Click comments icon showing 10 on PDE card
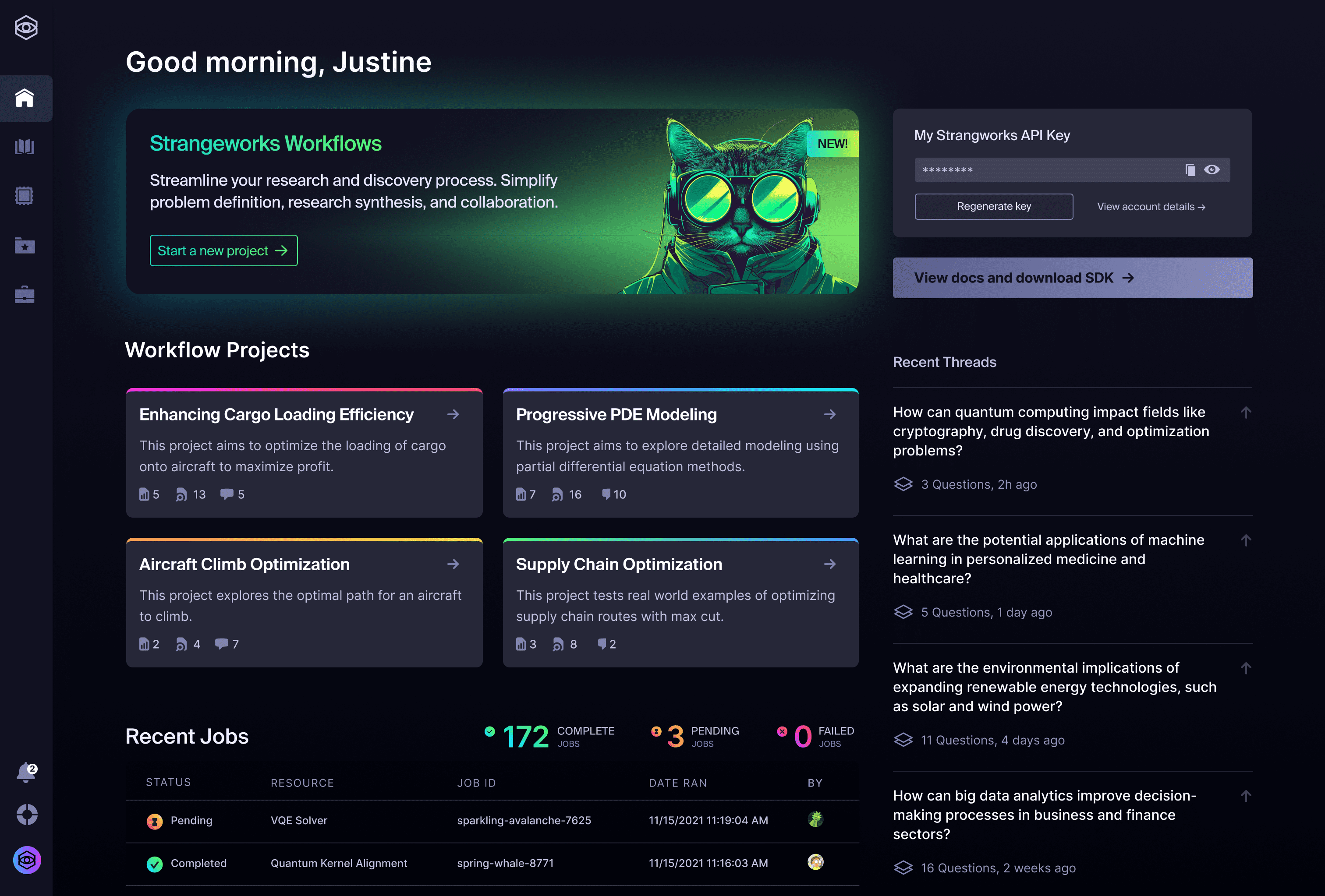Viewport: 1325px width, 896px height. coord(606,494)
